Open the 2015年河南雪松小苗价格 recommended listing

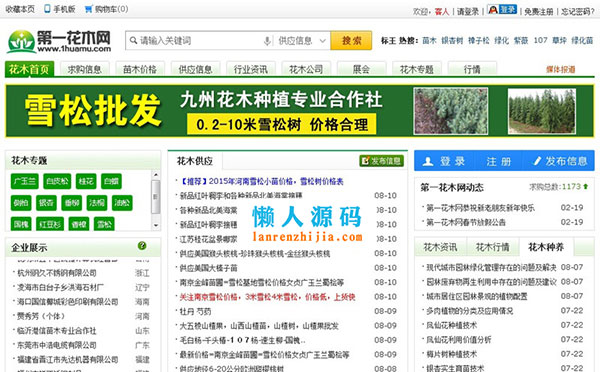pyautogui.click(x=262, y=181)
